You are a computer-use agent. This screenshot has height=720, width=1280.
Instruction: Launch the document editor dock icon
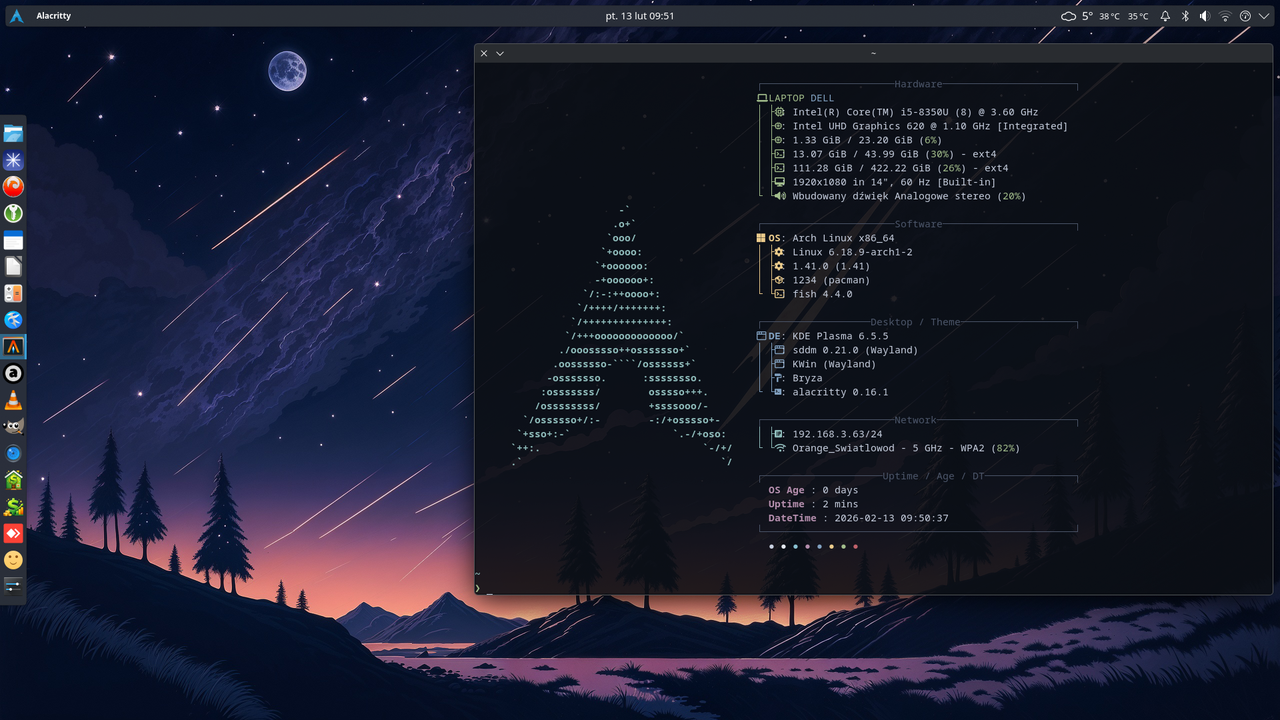pyautogui.click(x=13, y=267)
